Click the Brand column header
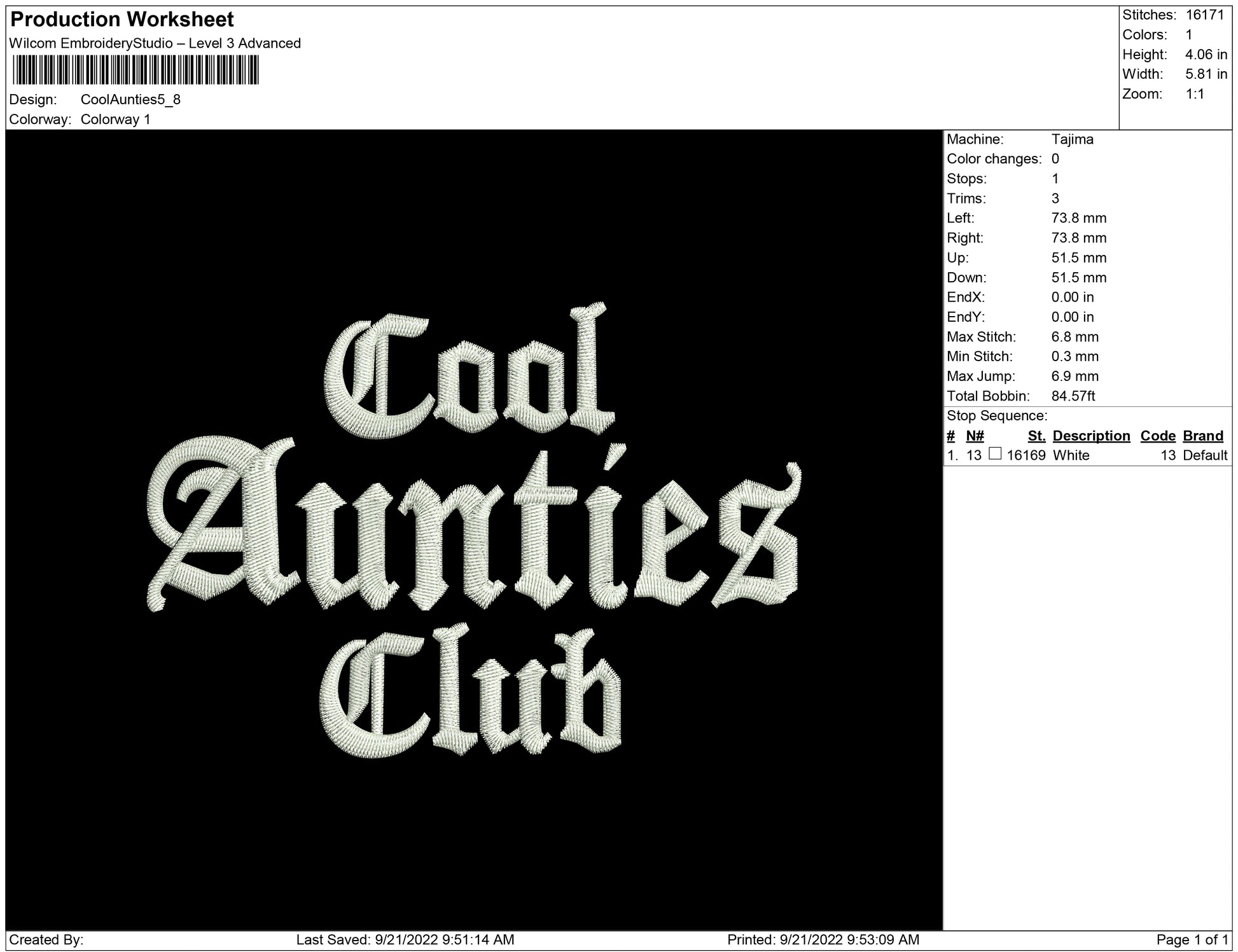 1203,436
